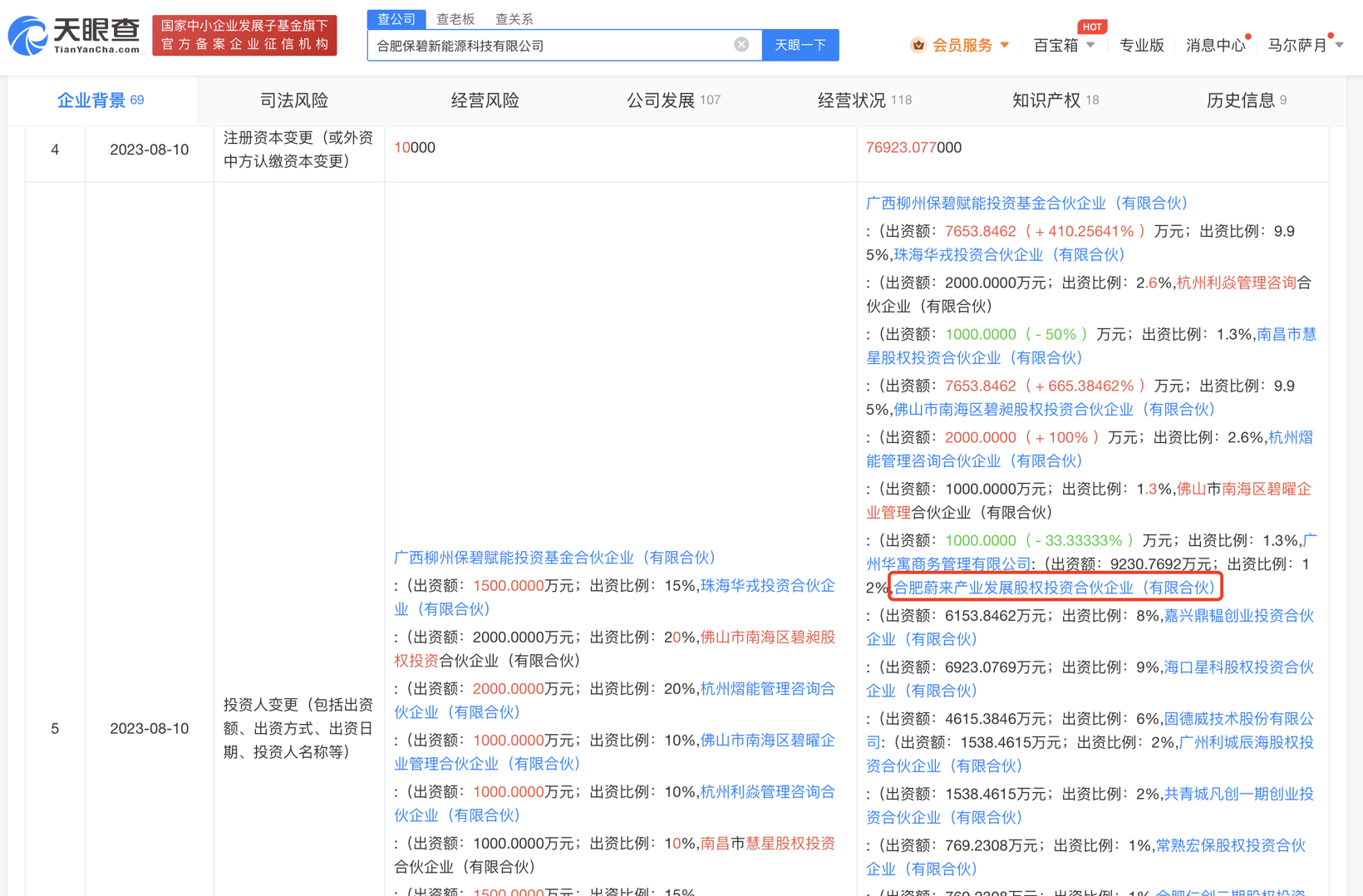Image resolution: width=1363 pixels, height=896 pixels.
Task: Click the 天眼一下 search button
Action: tap(800, 45)
